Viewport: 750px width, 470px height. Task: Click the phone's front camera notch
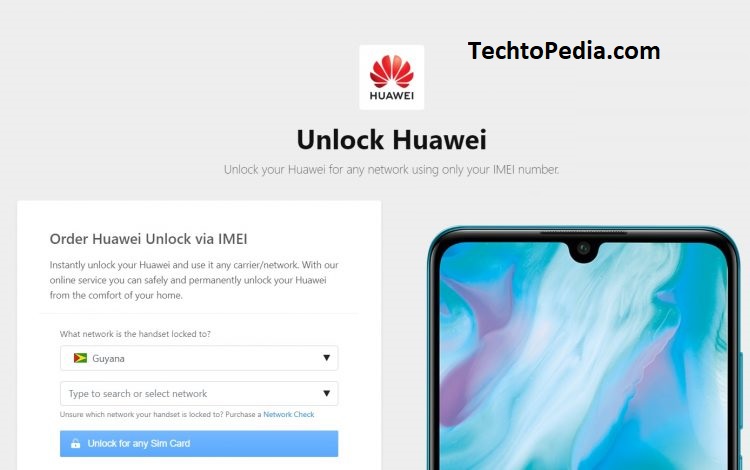583,249
